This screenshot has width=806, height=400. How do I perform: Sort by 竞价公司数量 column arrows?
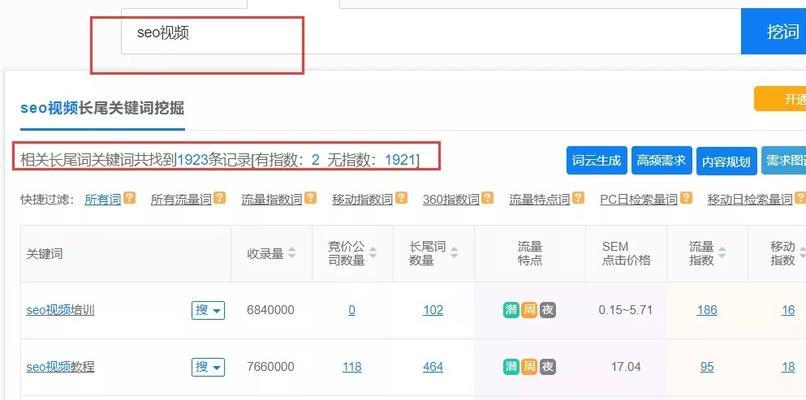[x=373, y=253]
